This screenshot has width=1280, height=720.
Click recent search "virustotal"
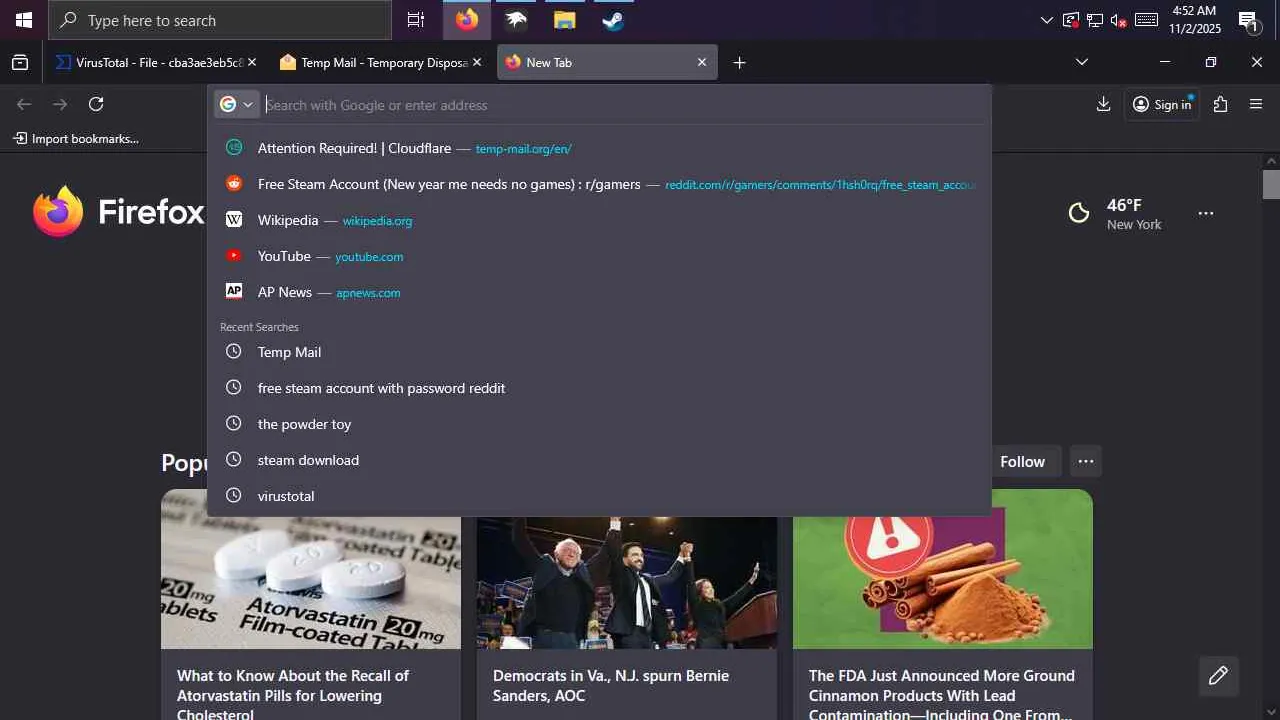(600, 496)
